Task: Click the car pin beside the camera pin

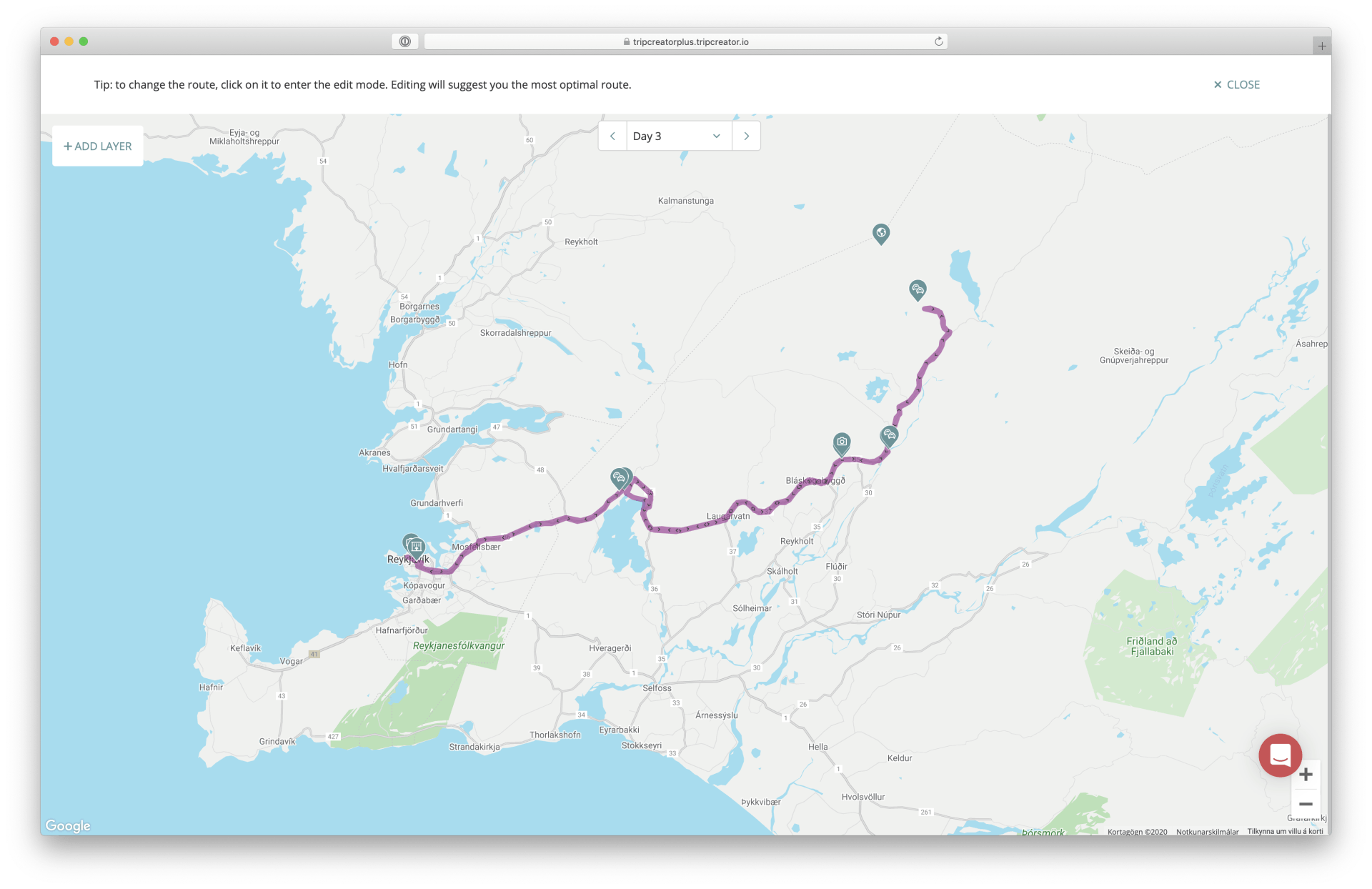Action: [x=889, y=434]
